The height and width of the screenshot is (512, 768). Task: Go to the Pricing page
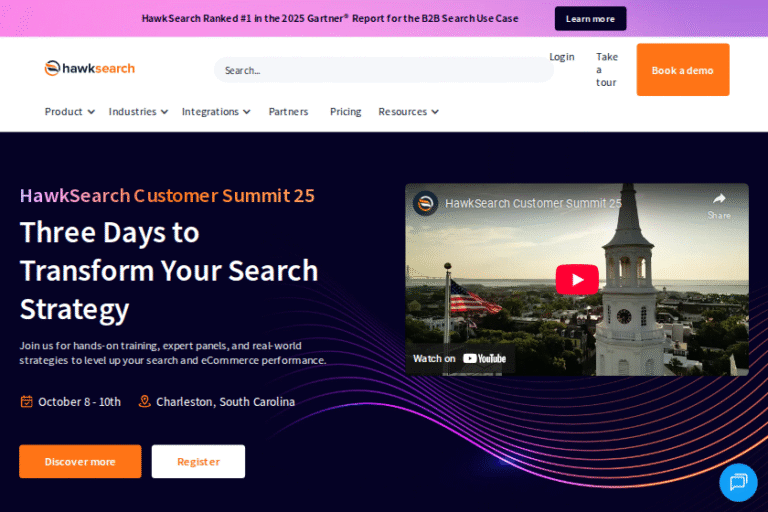pos(345,112)
